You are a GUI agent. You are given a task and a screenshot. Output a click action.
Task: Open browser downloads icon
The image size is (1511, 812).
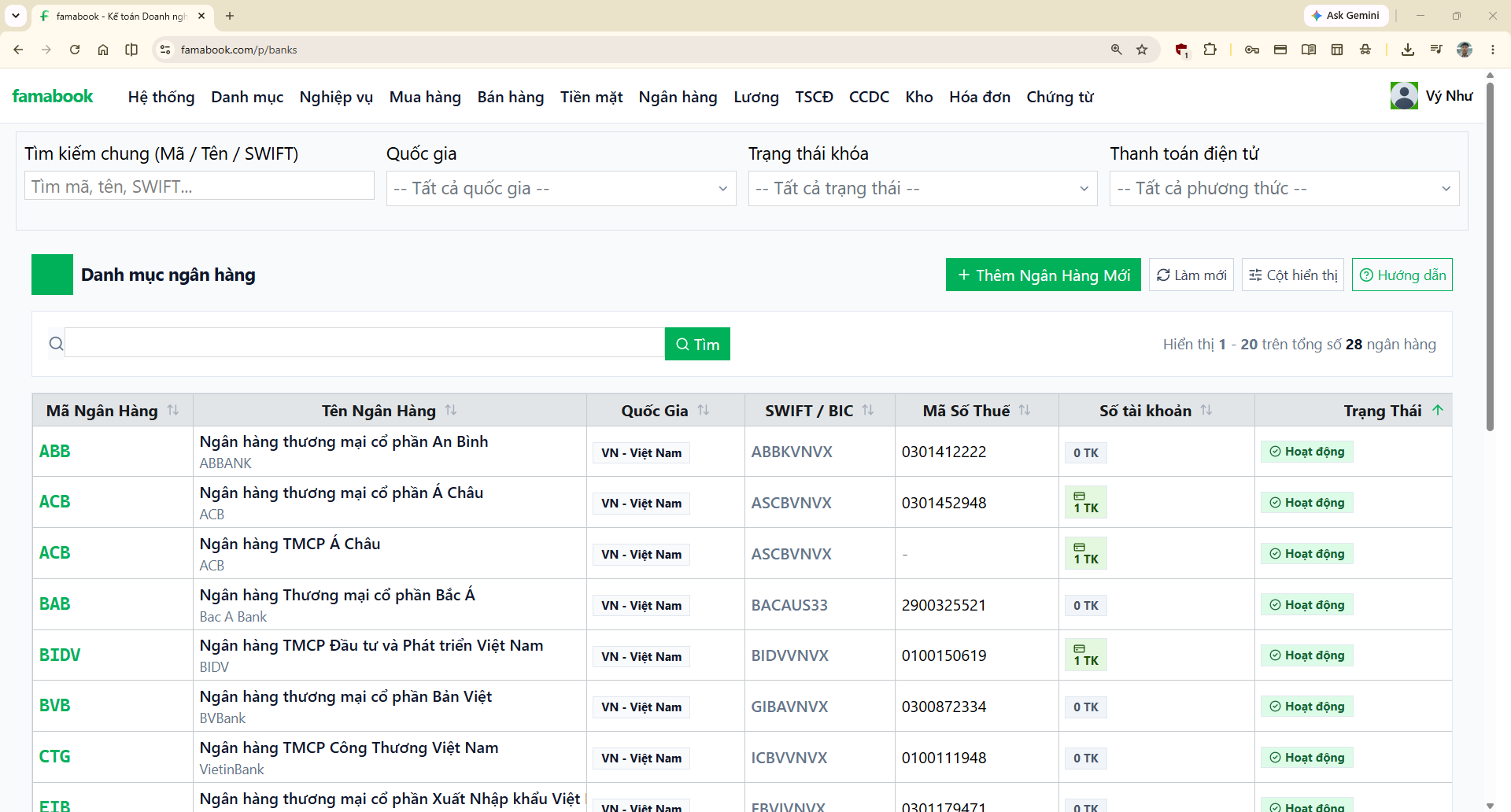1408,50
